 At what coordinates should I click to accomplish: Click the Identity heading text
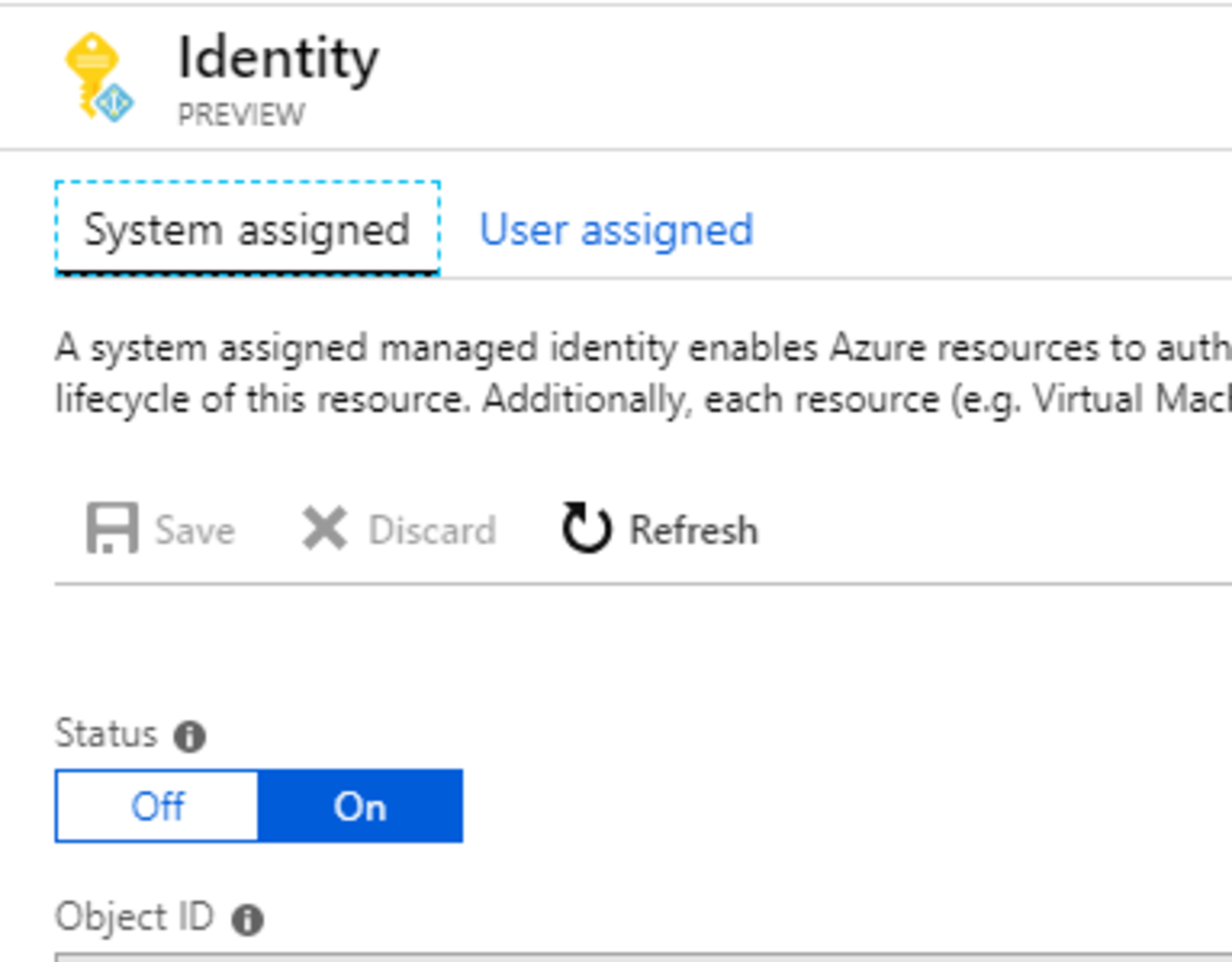278,58
